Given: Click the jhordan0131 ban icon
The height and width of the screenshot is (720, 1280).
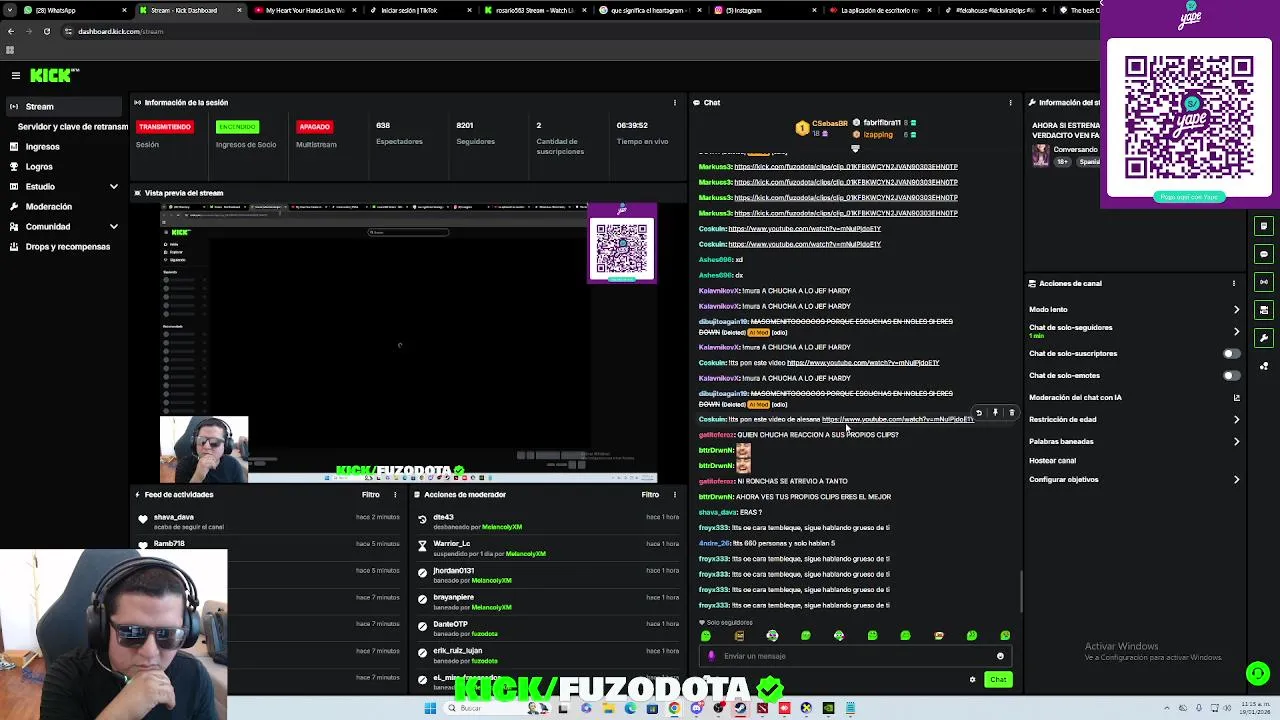Looking at the screenshot, I should coord(422,573).
